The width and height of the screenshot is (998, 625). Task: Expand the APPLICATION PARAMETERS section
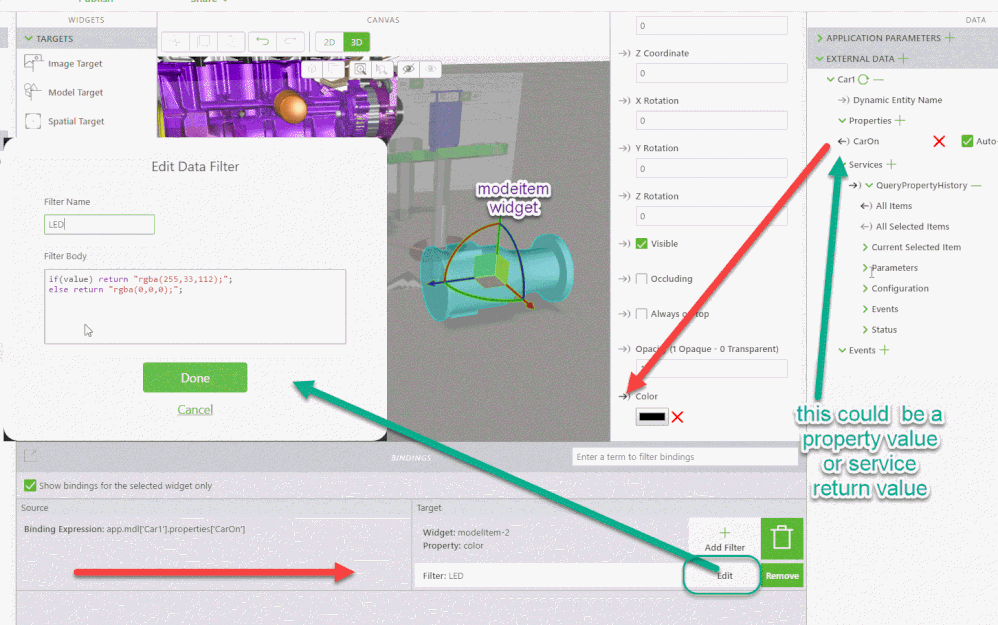point(820,38)
